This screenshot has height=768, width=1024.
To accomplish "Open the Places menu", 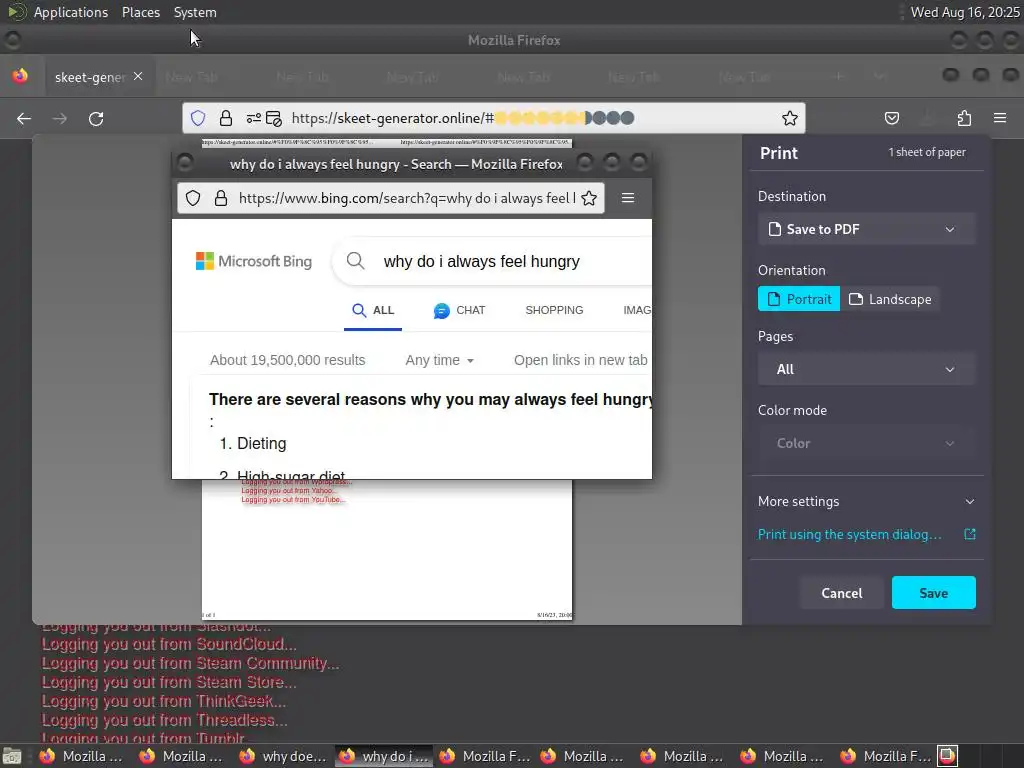I will [x=141, y=12].
